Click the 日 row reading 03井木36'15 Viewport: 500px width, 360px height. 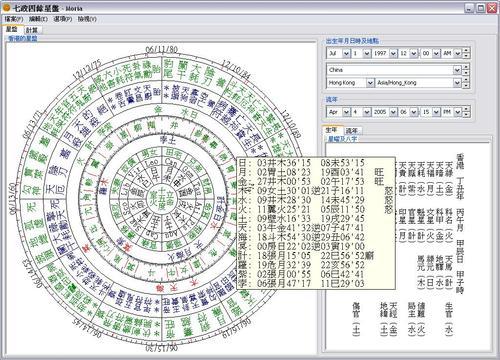coord(301,163)
